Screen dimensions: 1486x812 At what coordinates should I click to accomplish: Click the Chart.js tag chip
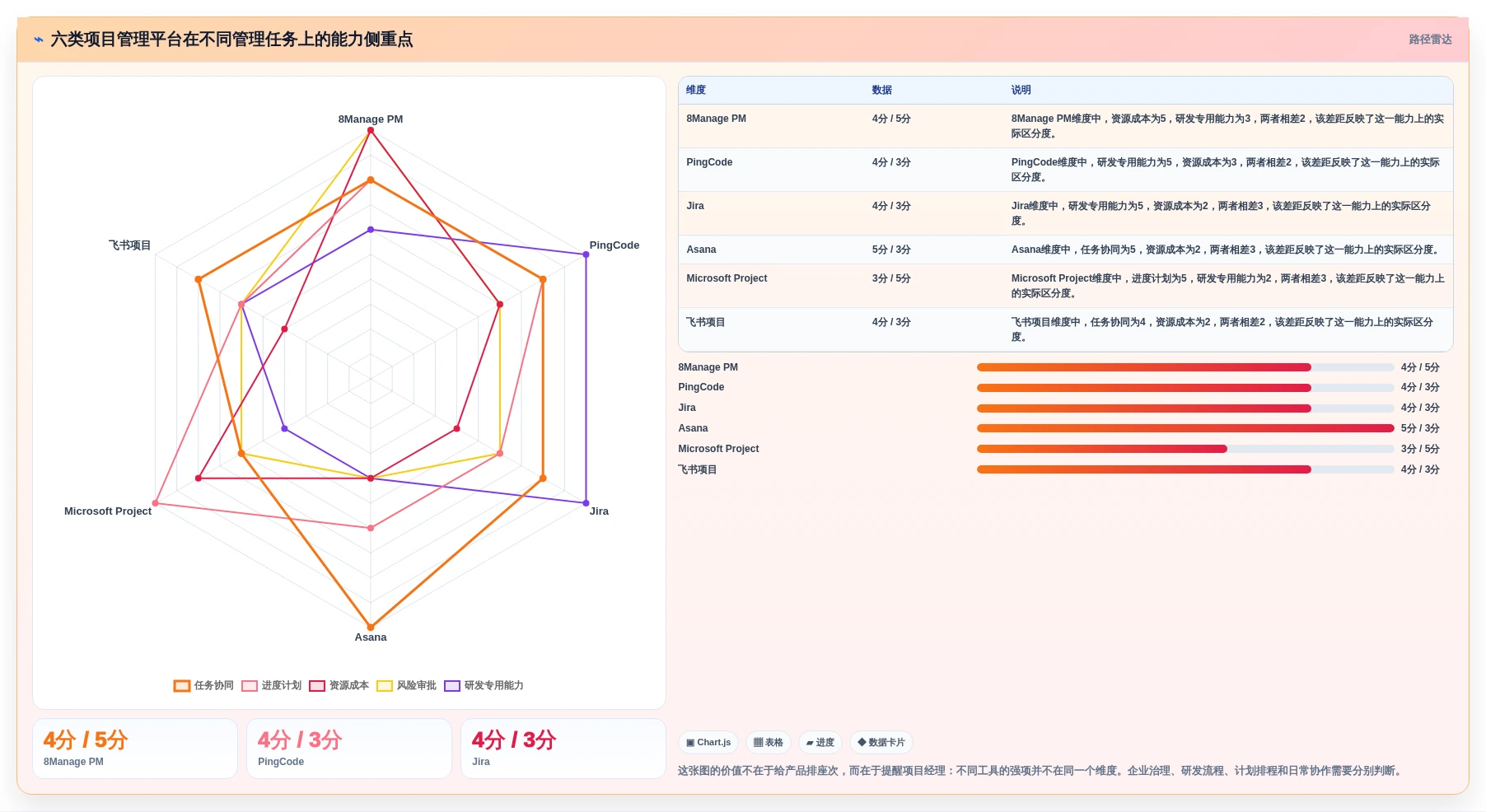708,742
